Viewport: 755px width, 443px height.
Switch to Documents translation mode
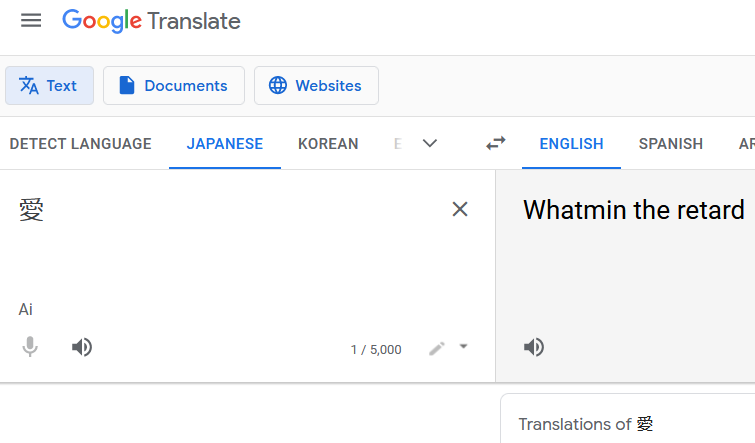174,86
